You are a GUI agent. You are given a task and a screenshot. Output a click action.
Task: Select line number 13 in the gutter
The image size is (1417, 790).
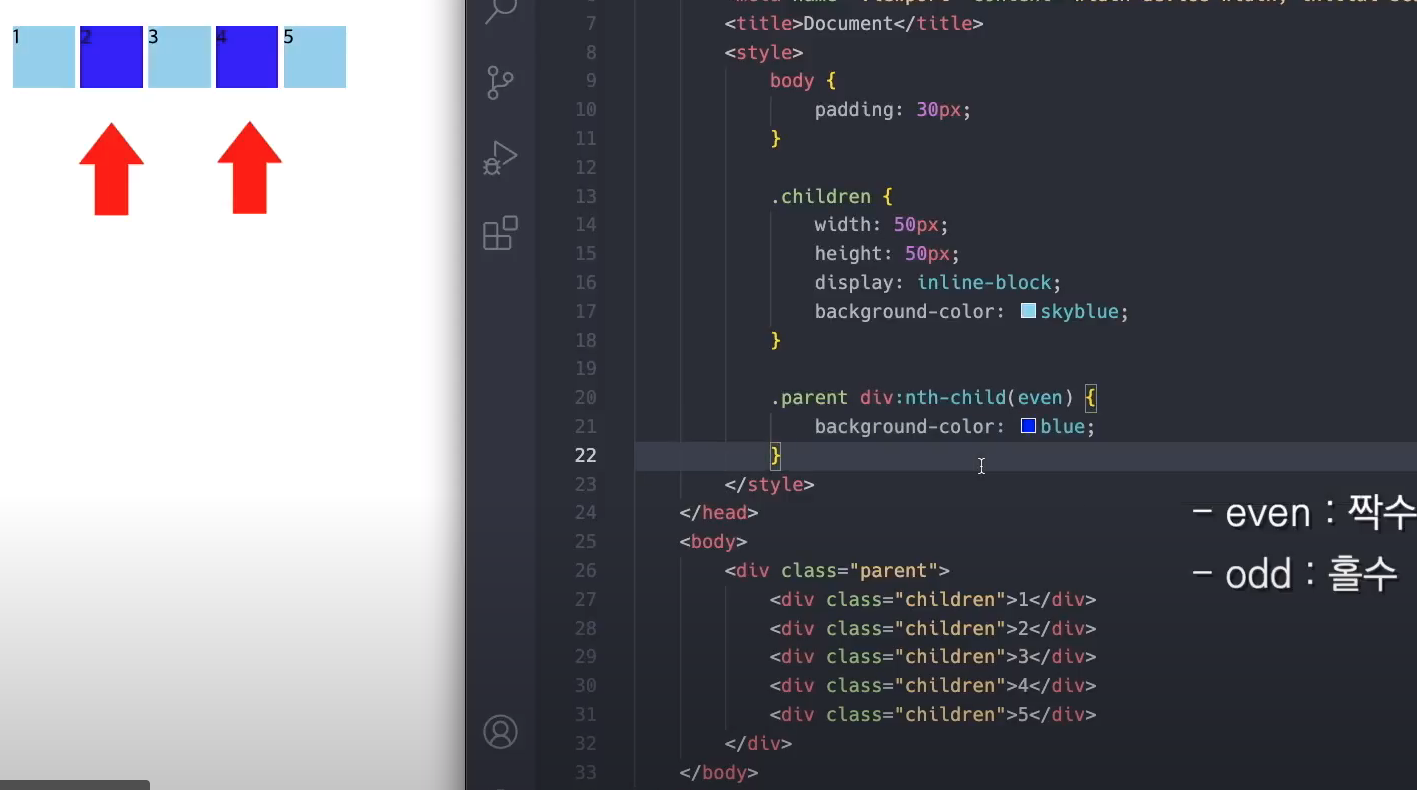[585, 196]
